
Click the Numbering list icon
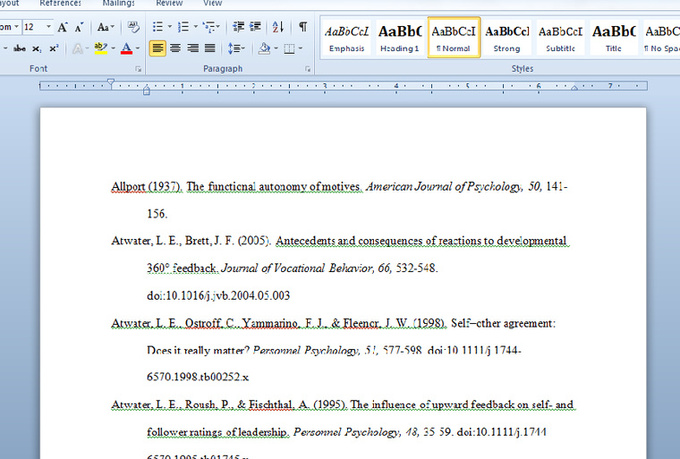pos(183,27)
